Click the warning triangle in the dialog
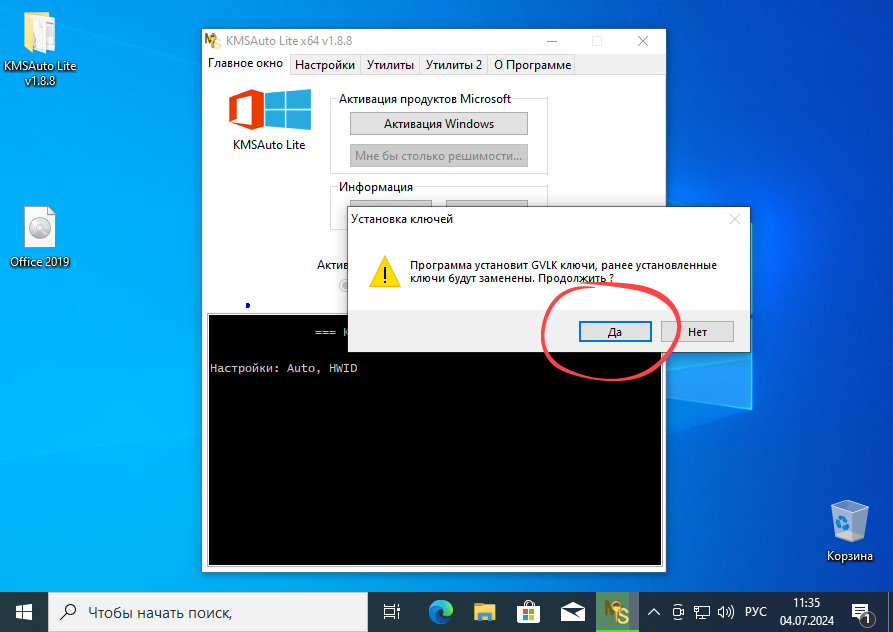The height and width of the screenshot is (632, 893). (384, 271)
